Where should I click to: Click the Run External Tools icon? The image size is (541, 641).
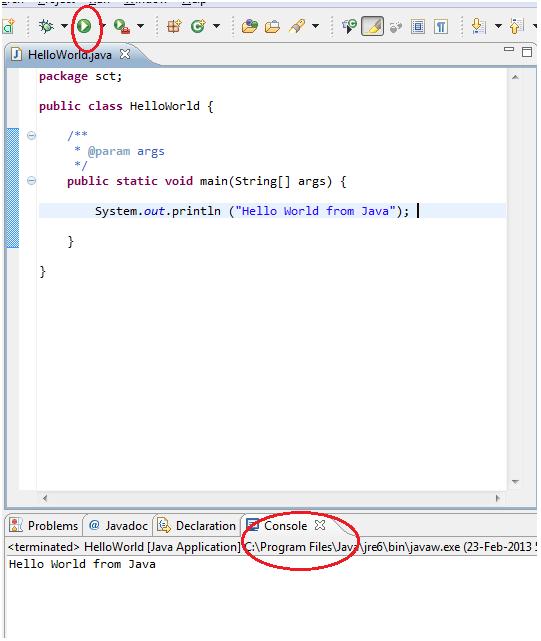121,27
